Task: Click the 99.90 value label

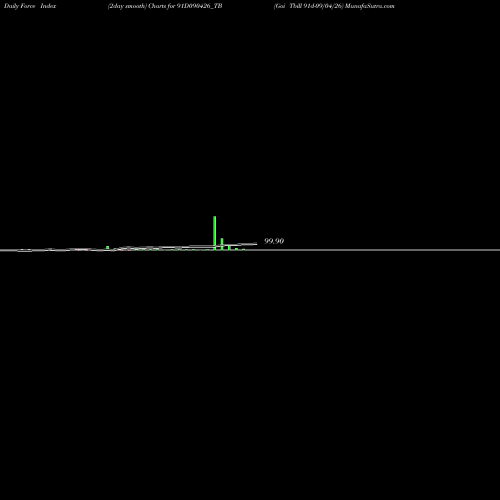Action: (274, 241)
